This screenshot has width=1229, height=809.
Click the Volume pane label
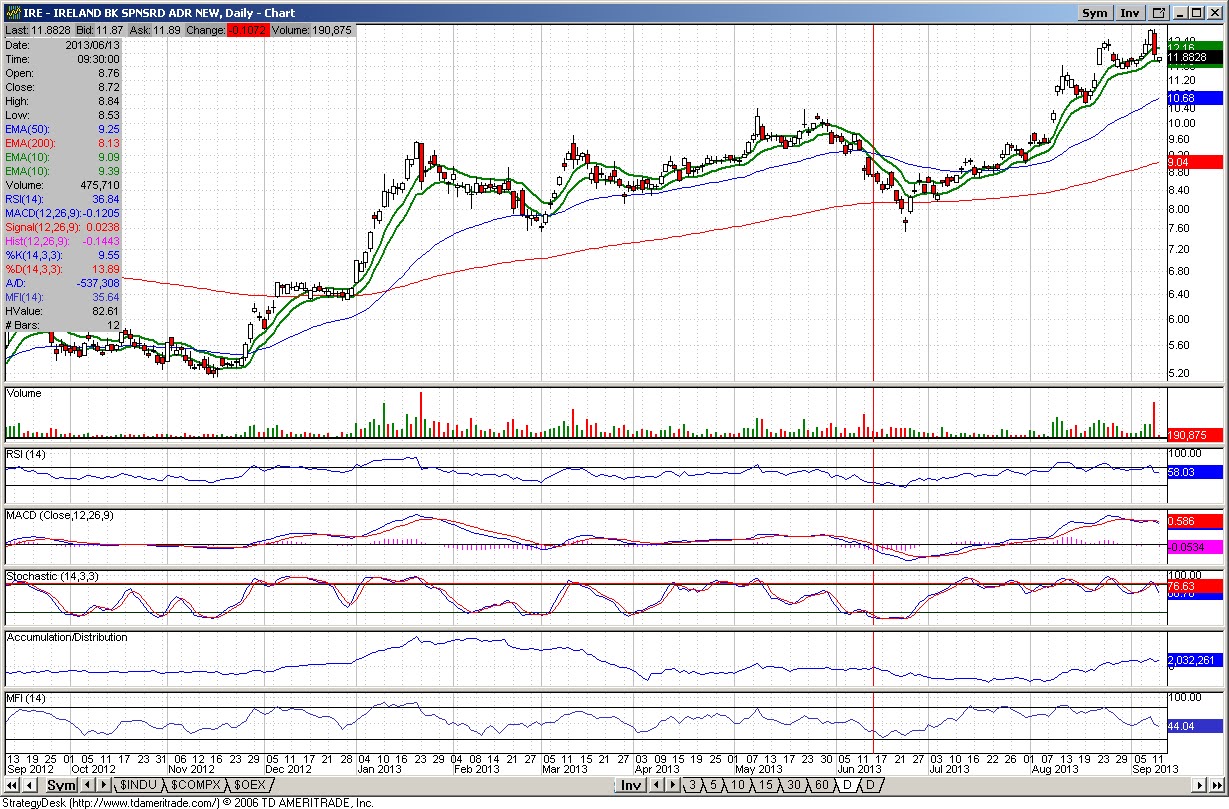[x=25, y=394]
